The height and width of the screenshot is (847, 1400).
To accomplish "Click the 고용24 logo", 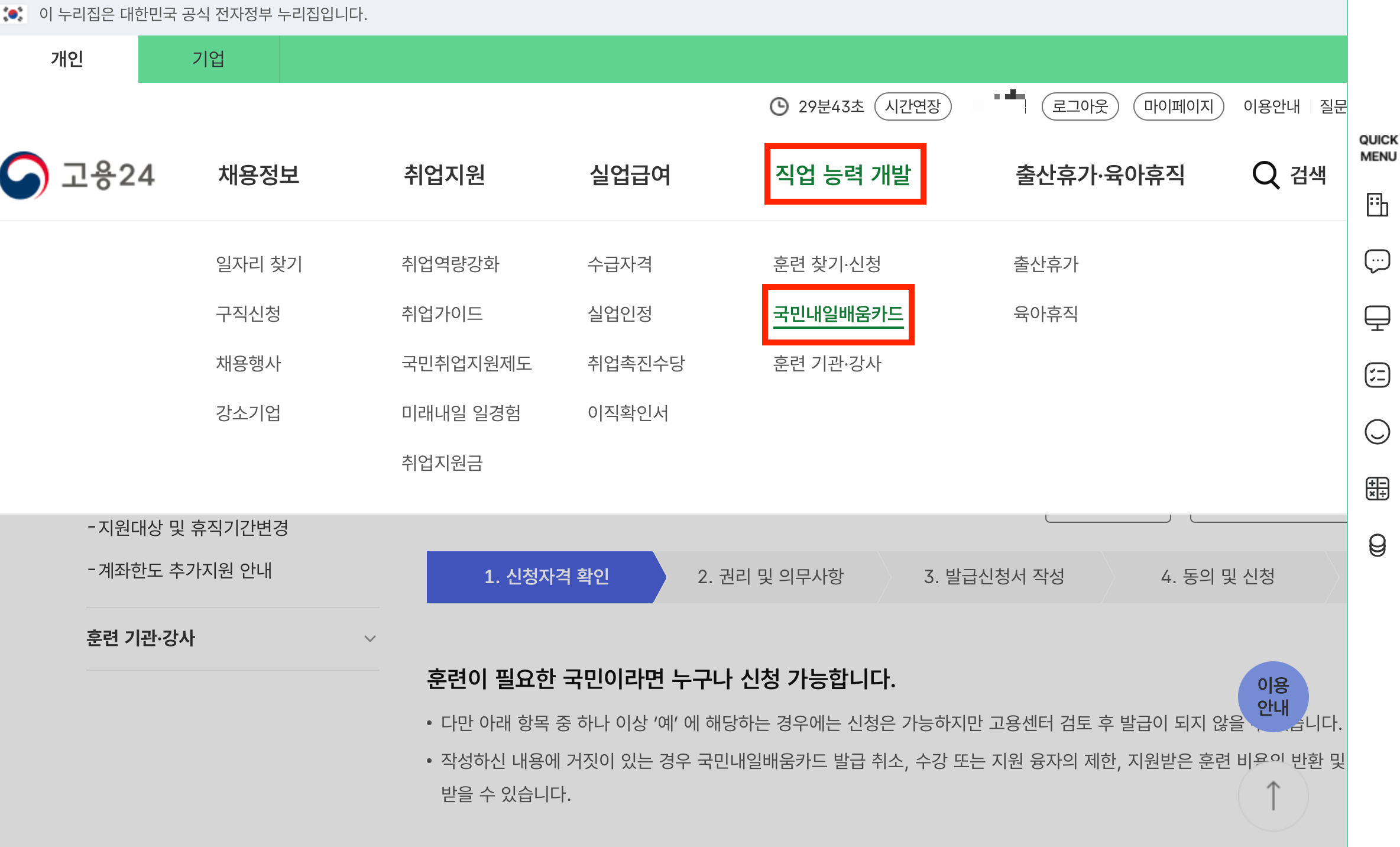I will (78, 175).
